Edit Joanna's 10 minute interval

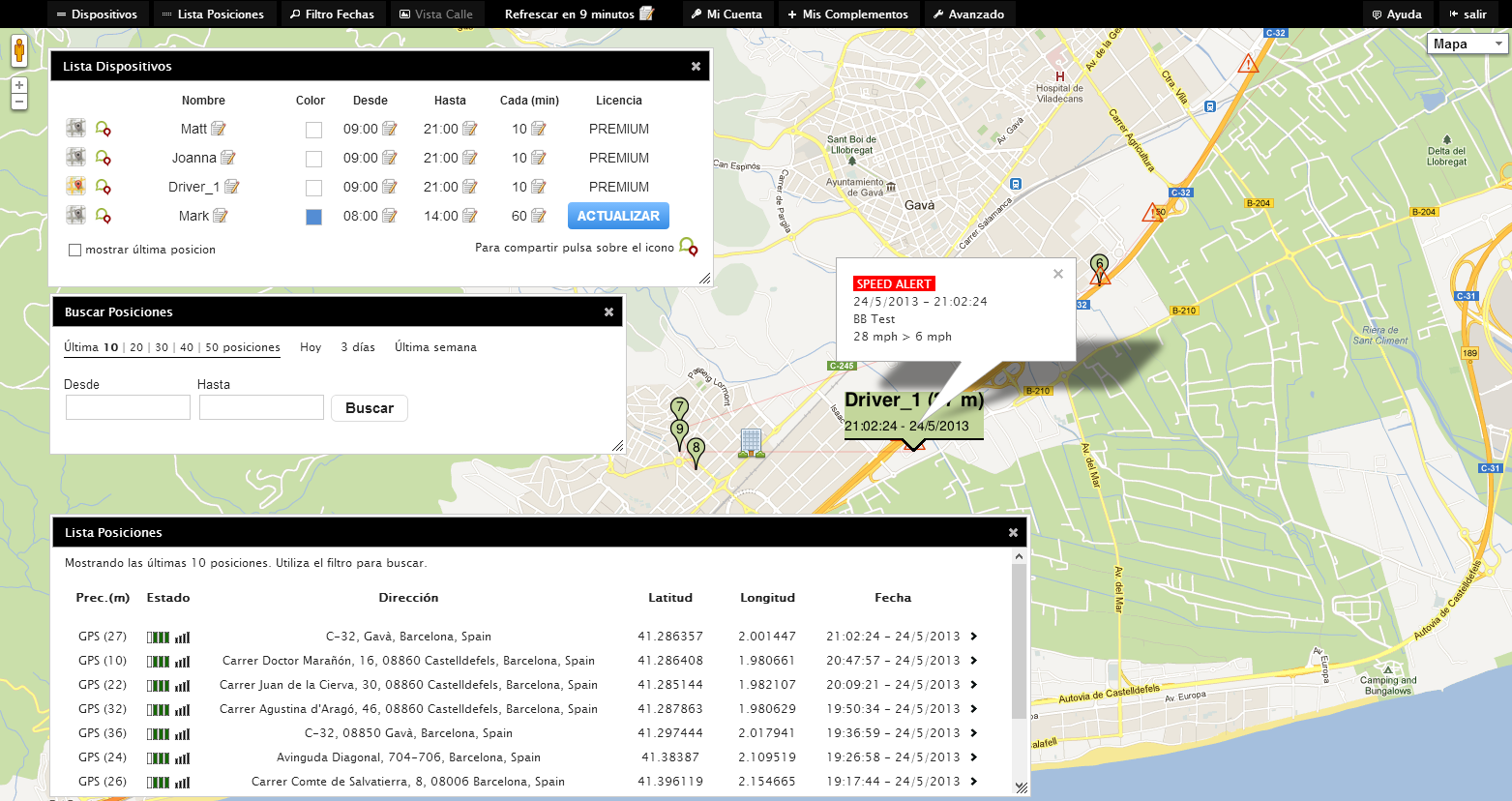539,158
